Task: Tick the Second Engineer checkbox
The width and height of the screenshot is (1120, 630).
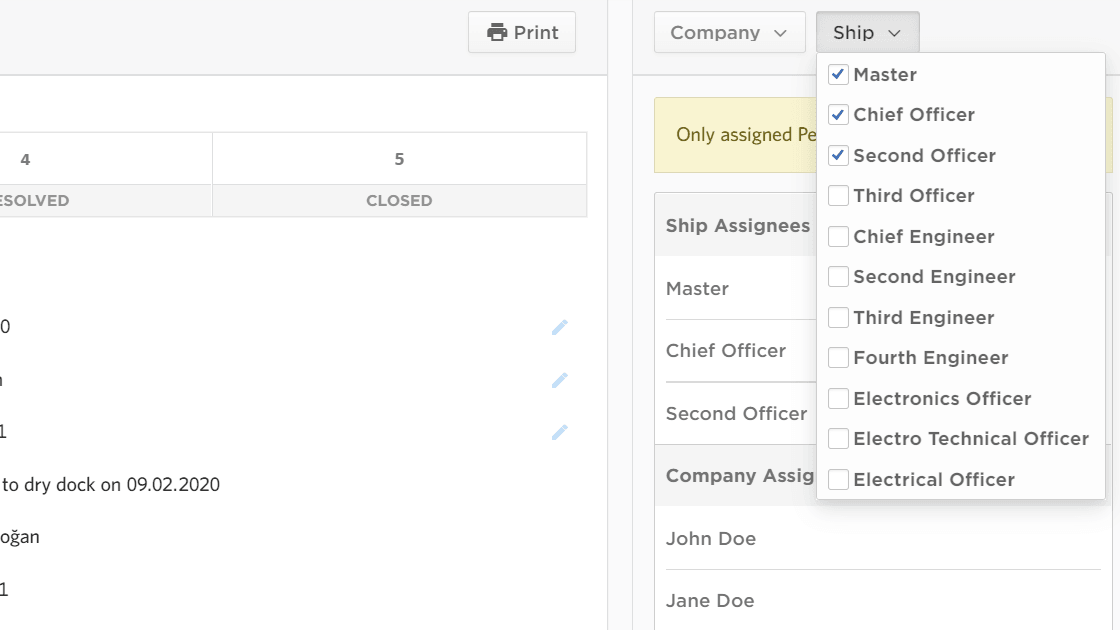Action: click(x=838, y=277)
